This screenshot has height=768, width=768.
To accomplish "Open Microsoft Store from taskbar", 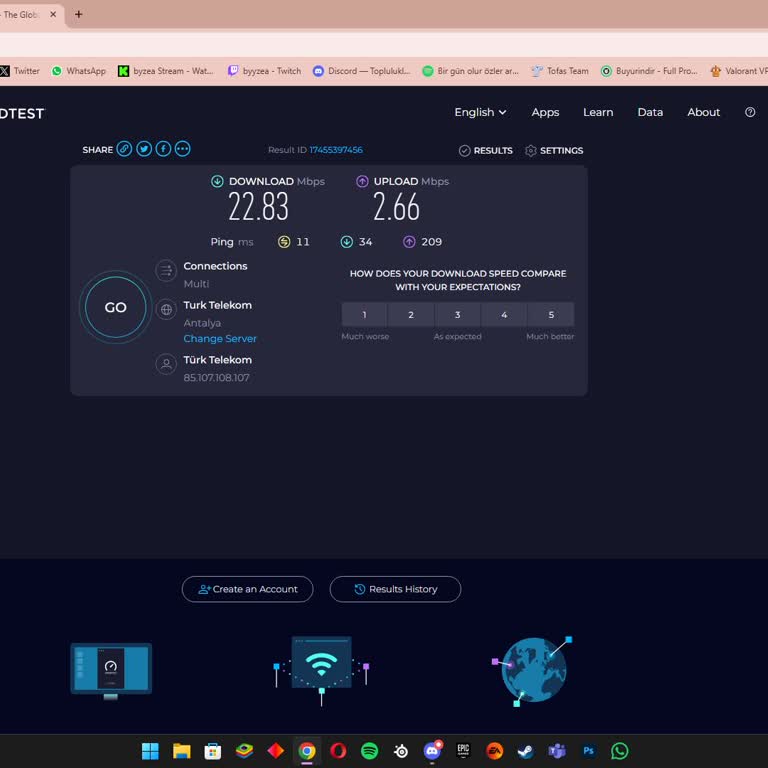I will pyautogui.click(x=213, y=750).
